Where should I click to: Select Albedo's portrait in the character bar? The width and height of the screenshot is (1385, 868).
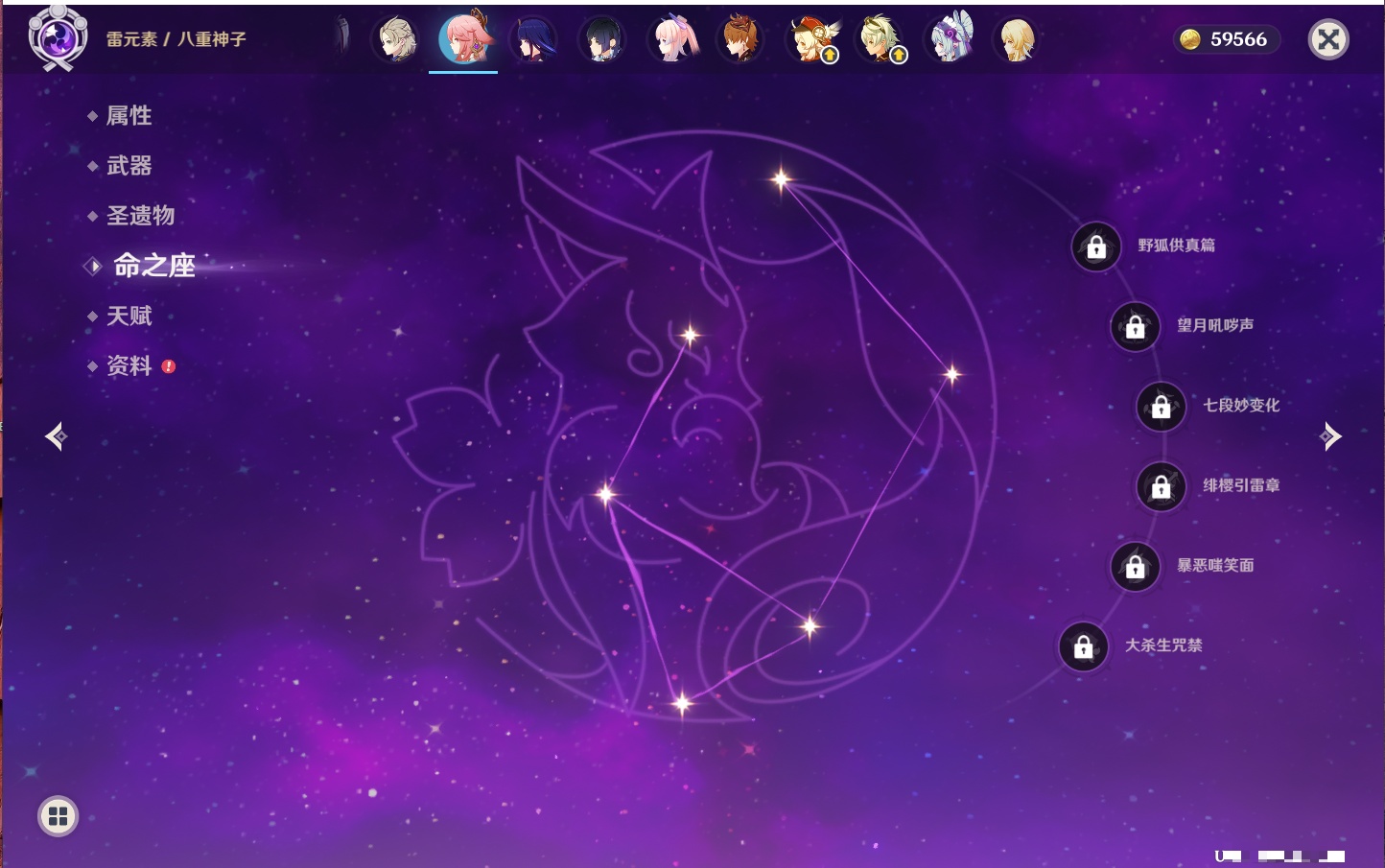[x=396, y=39]
